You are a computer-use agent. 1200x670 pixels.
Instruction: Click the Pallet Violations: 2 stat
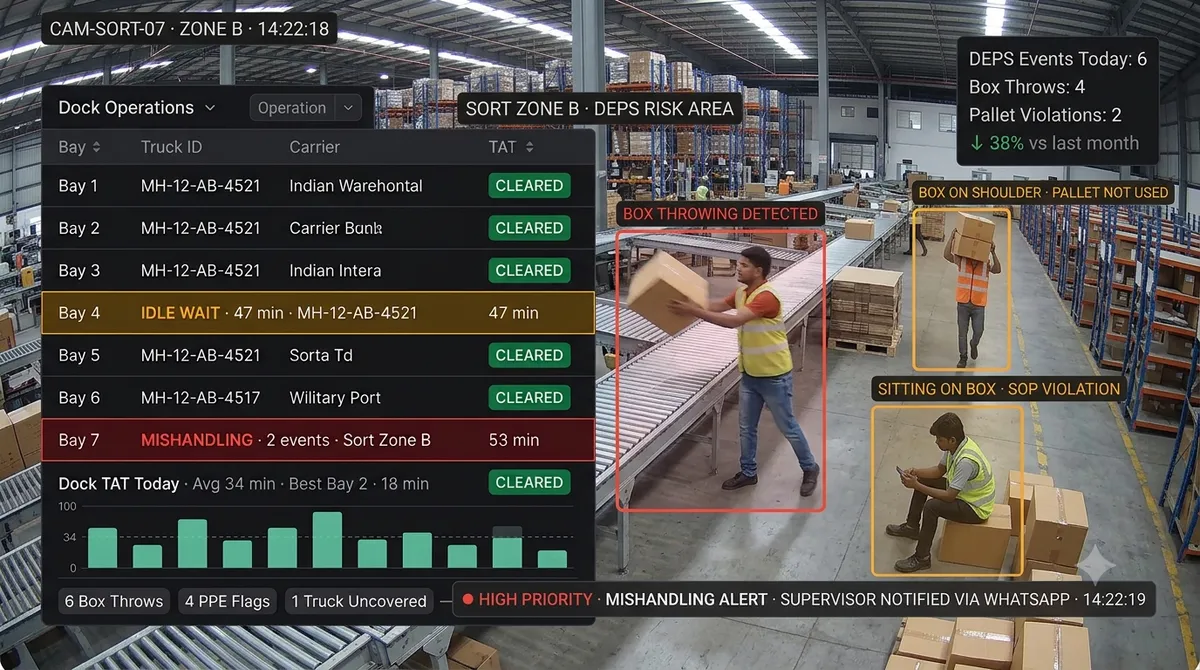pyautogui.click(x=1045, y=115)
